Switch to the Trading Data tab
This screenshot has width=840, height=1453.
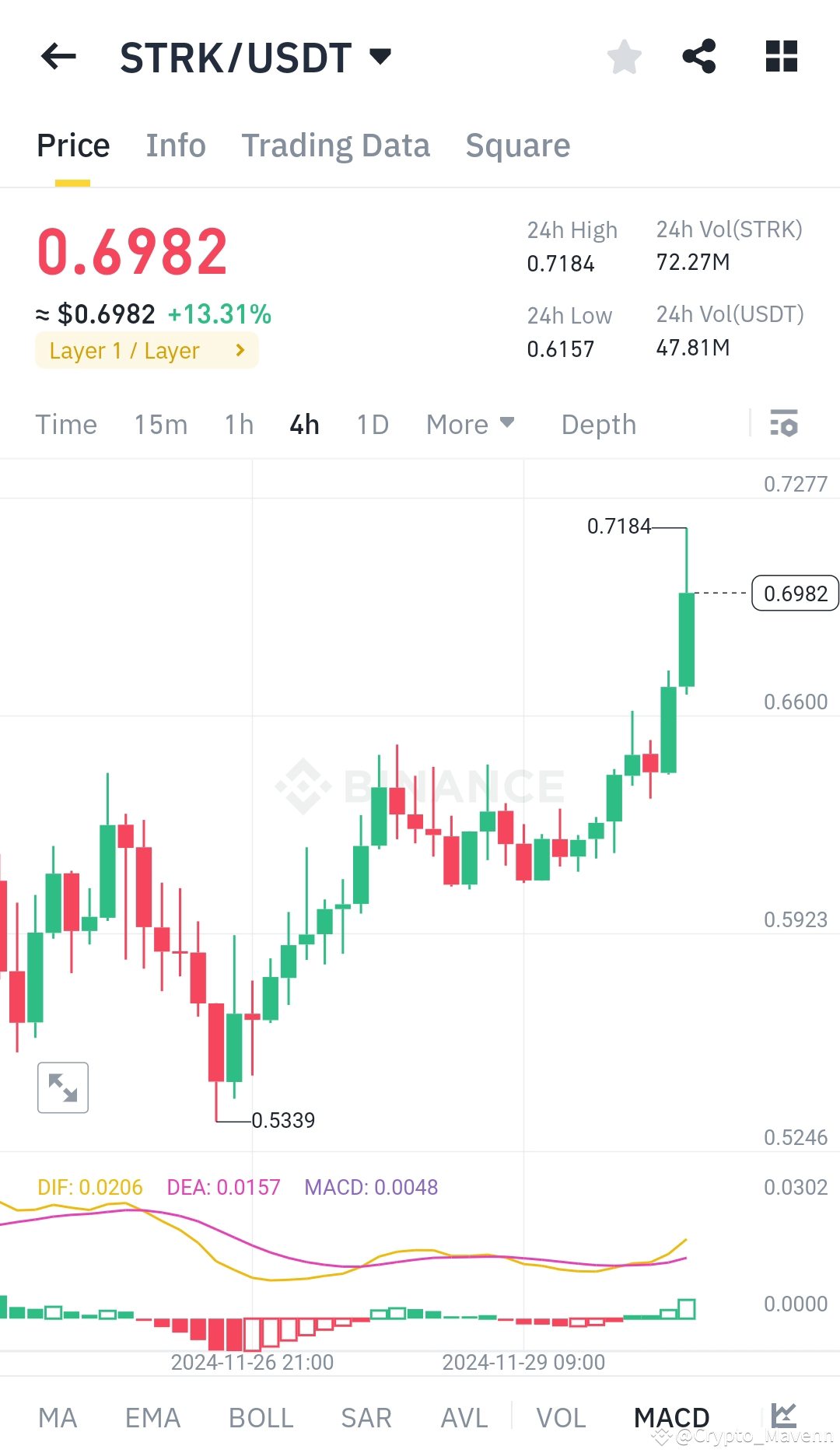tap(336, 145)
